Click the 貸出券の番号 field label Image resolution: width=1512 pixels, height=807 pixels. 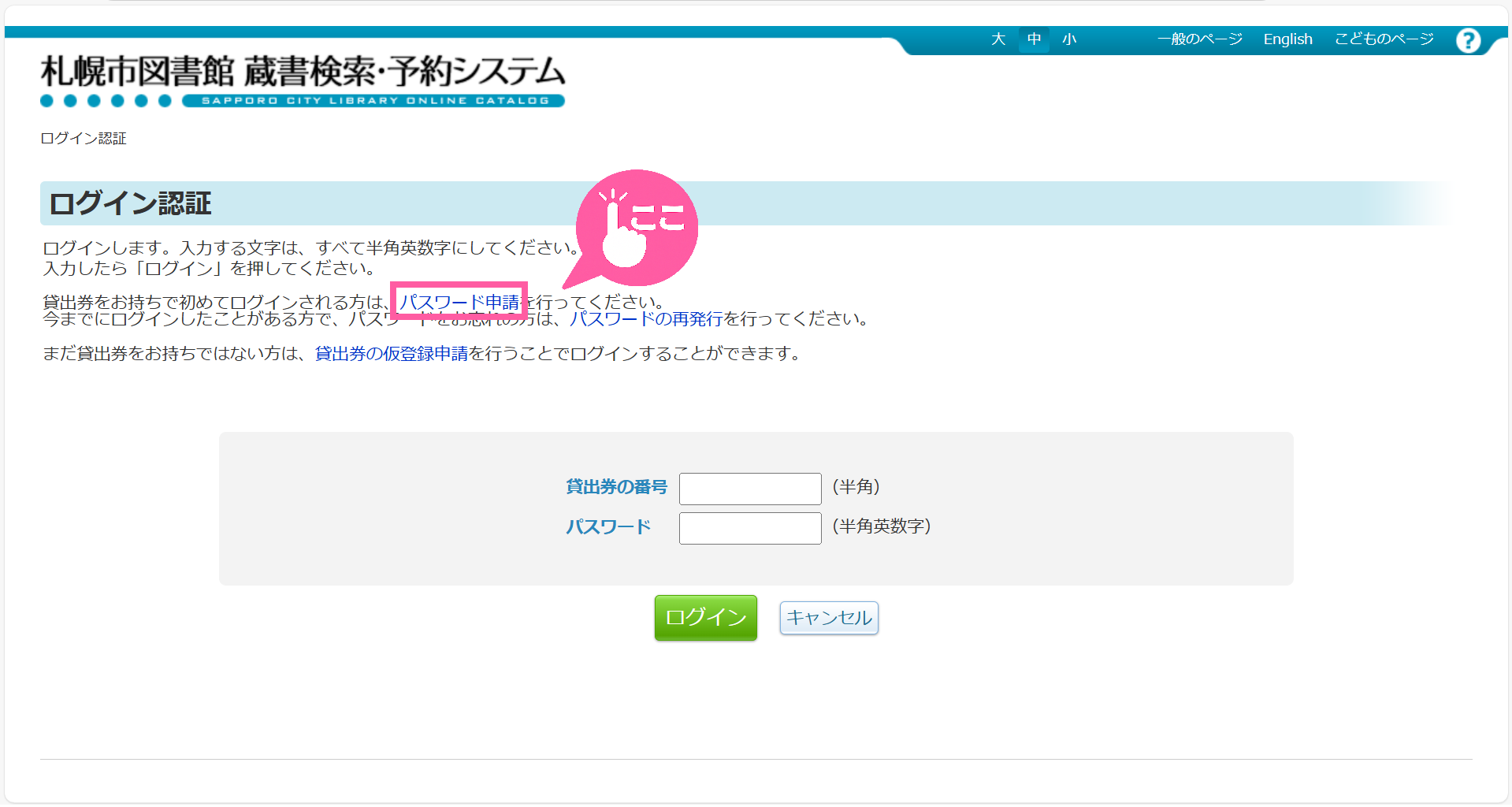616,488
